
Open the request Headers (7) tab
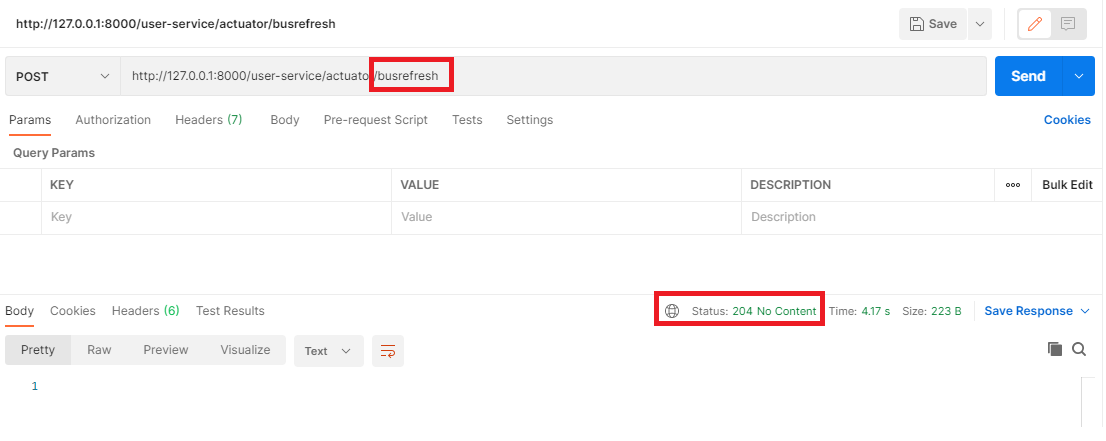click(x=209, y=120)
